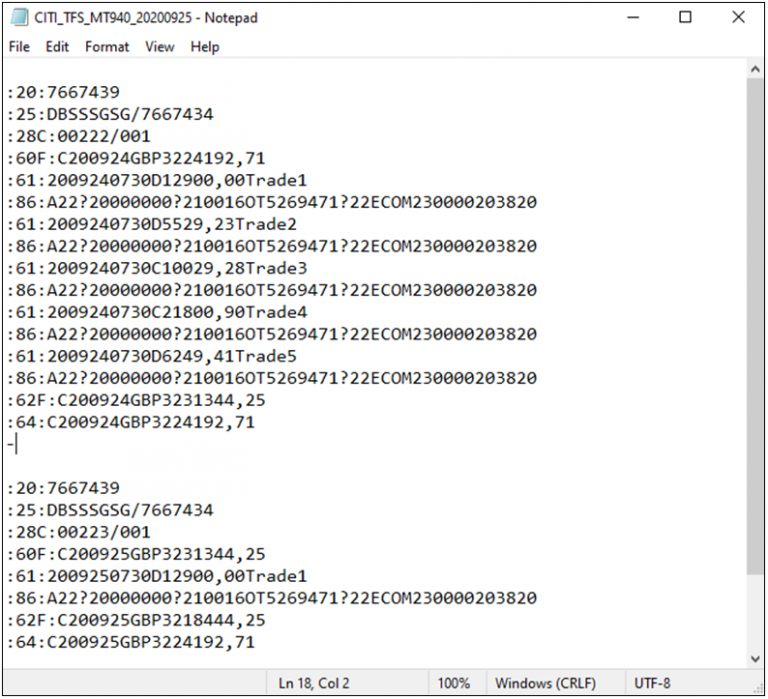
Task: Click the scroll down arrow
Action: [756, 658]
